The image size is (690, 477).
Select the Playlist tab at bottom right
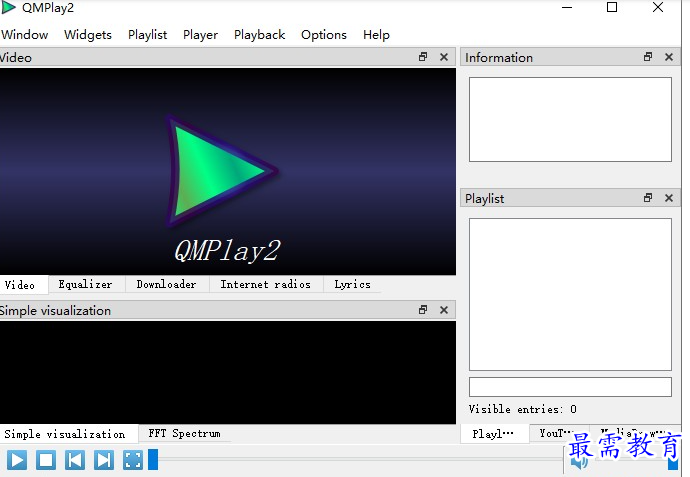(x=494, y=434)
